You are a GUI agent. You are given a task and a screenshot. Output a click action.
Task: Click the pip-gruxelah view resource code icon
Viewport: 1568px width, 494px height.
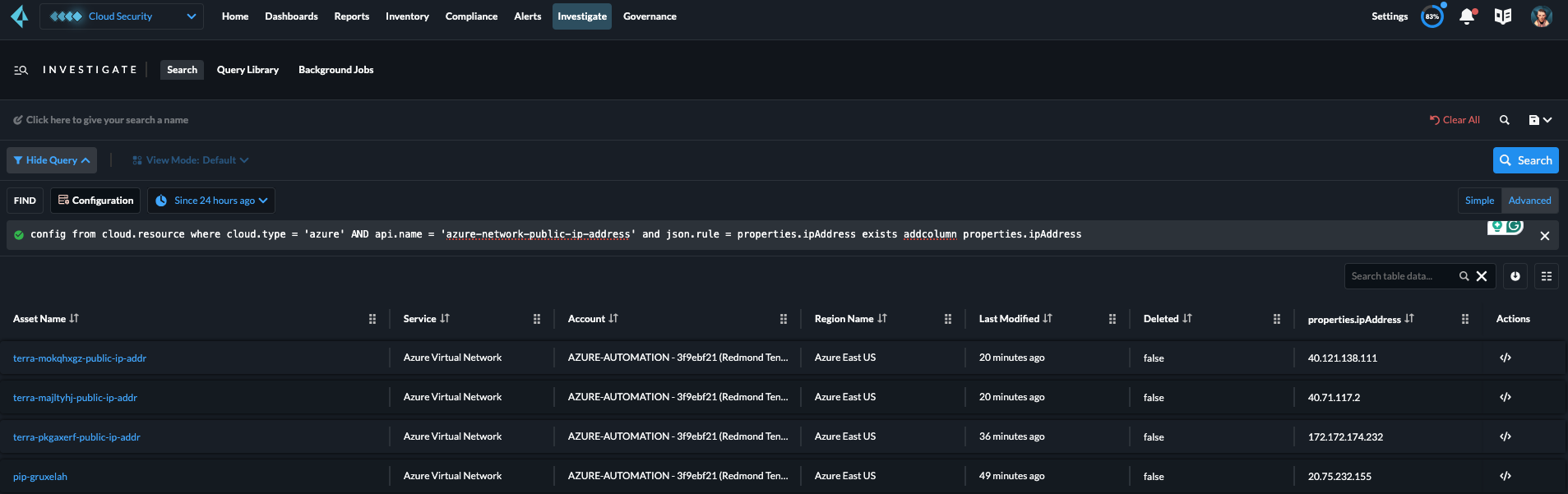[x=1506, y=476]
